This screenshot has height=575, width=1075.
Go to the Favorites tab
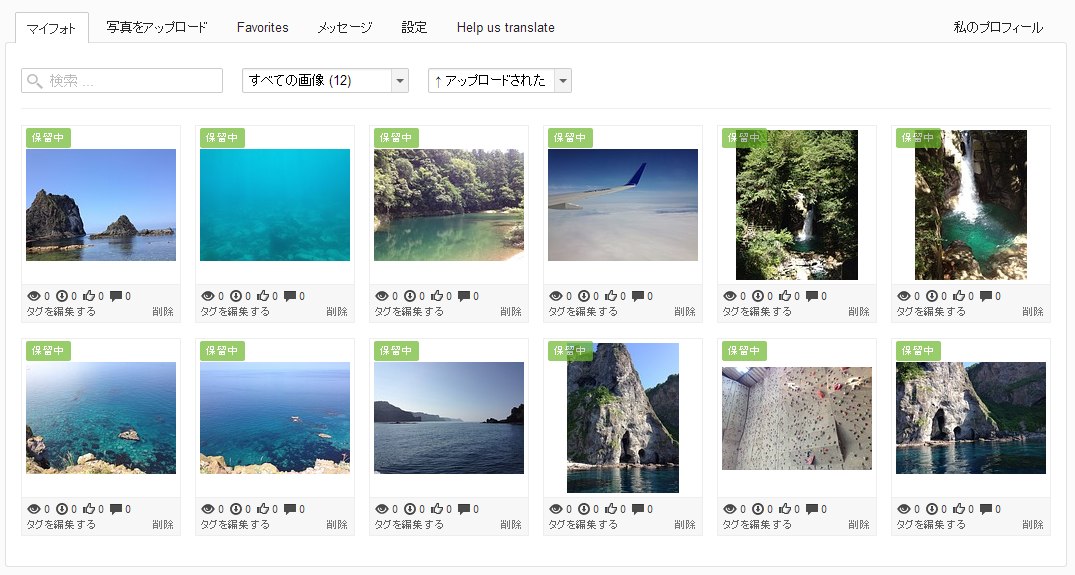[263, 27]
